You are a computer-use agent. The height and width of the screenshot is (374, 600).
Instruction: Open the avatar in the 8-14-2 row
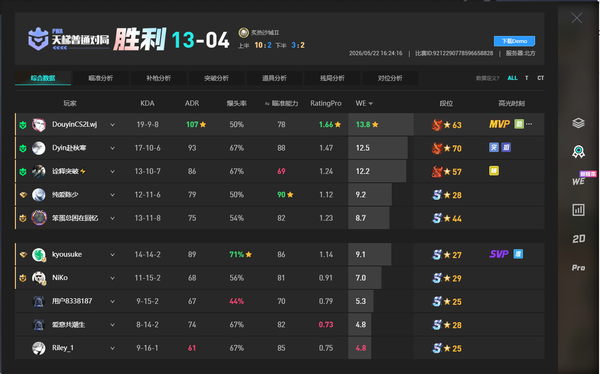(x=39, y=325)
